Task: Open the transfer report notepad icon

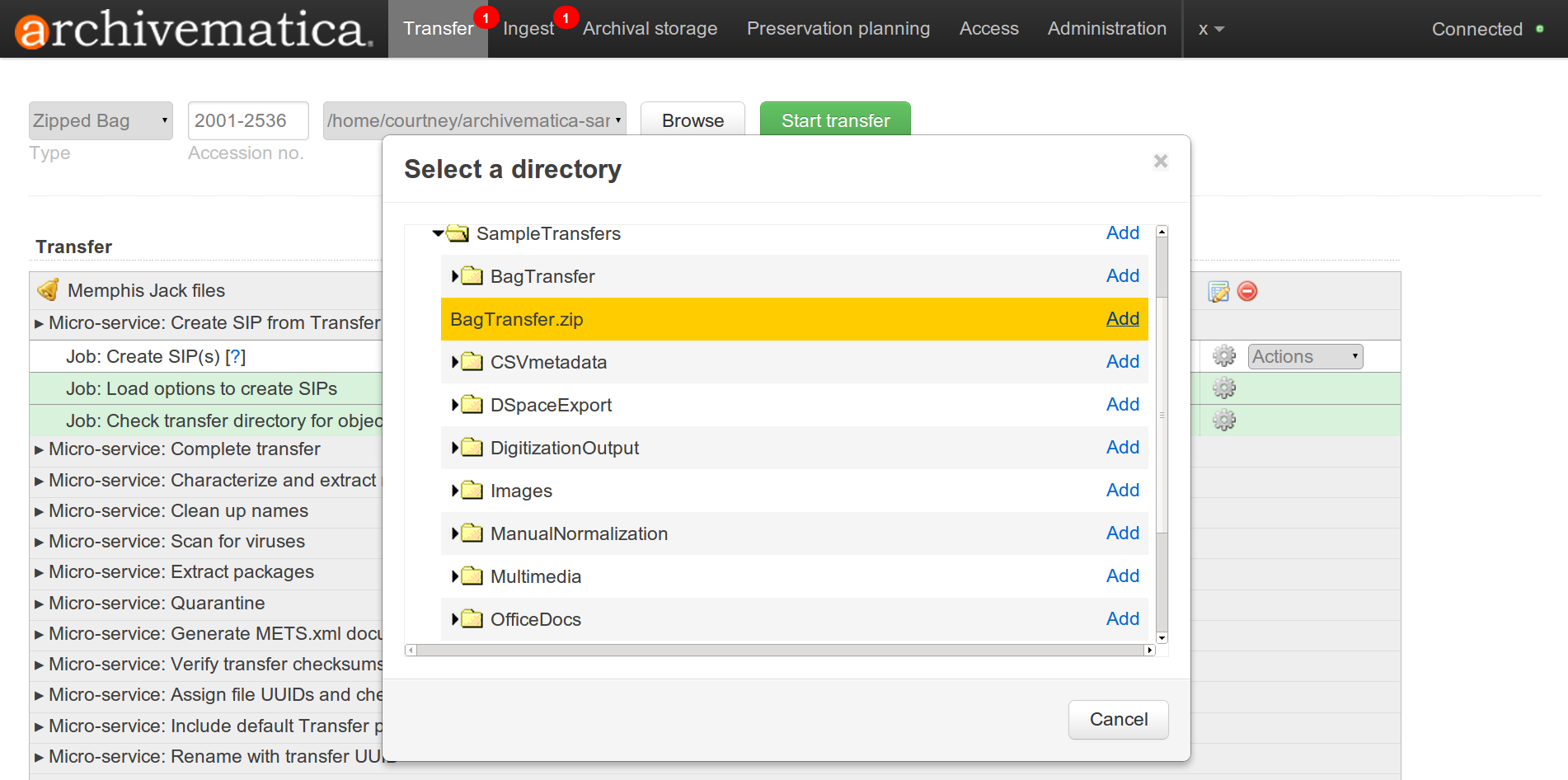Action: (1218, 291)
